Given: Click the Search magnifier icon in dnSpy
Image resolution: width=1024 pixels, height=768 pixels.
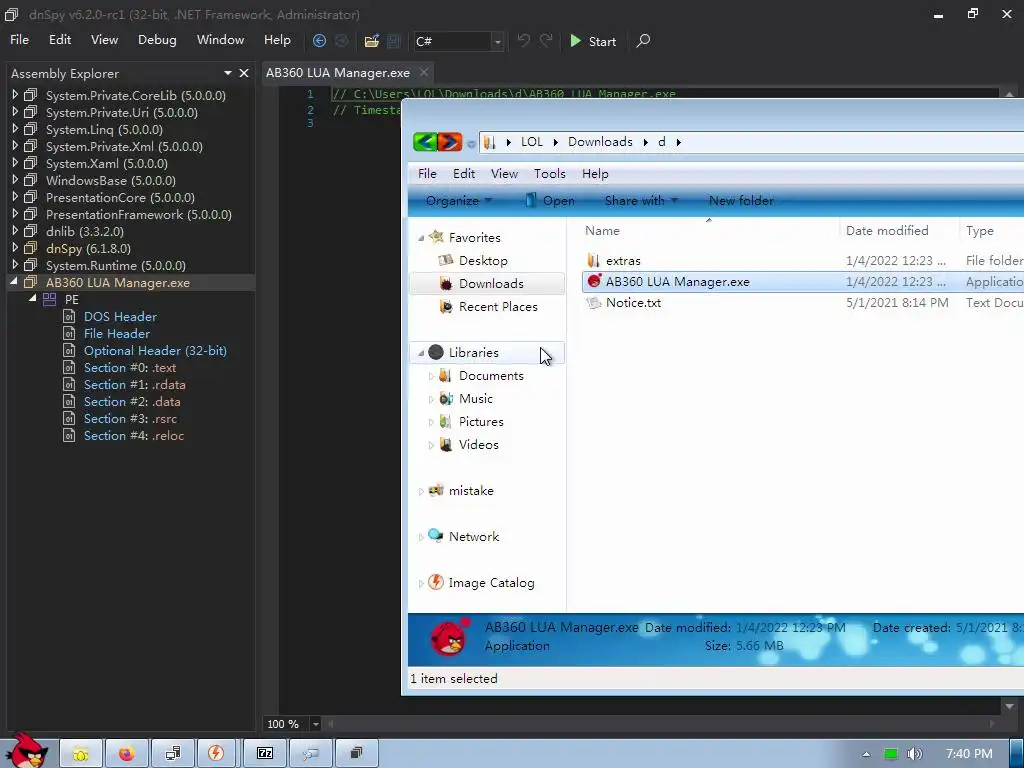Looking at the screenshot, I should pos(643,41).
